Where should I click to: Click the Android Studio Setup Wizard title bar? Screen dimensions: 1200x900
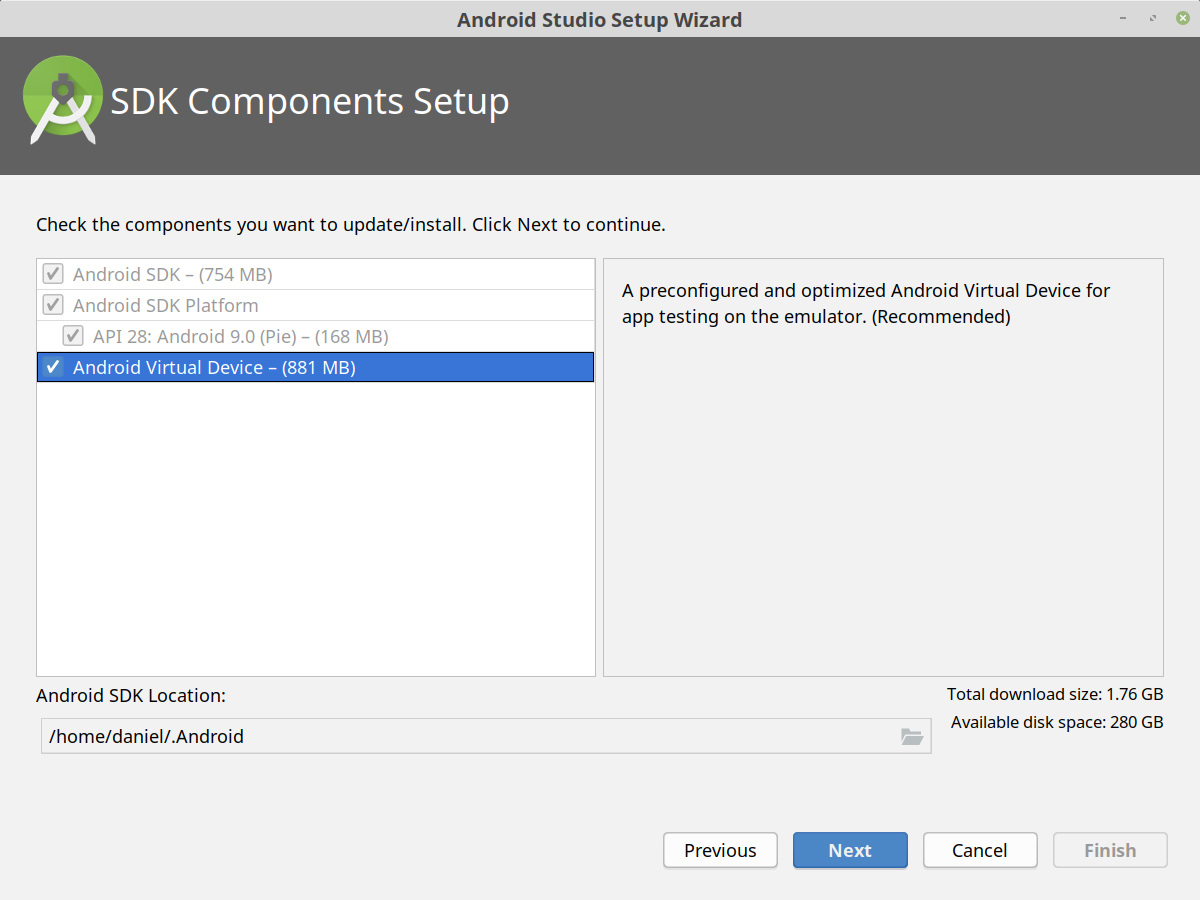600,19
